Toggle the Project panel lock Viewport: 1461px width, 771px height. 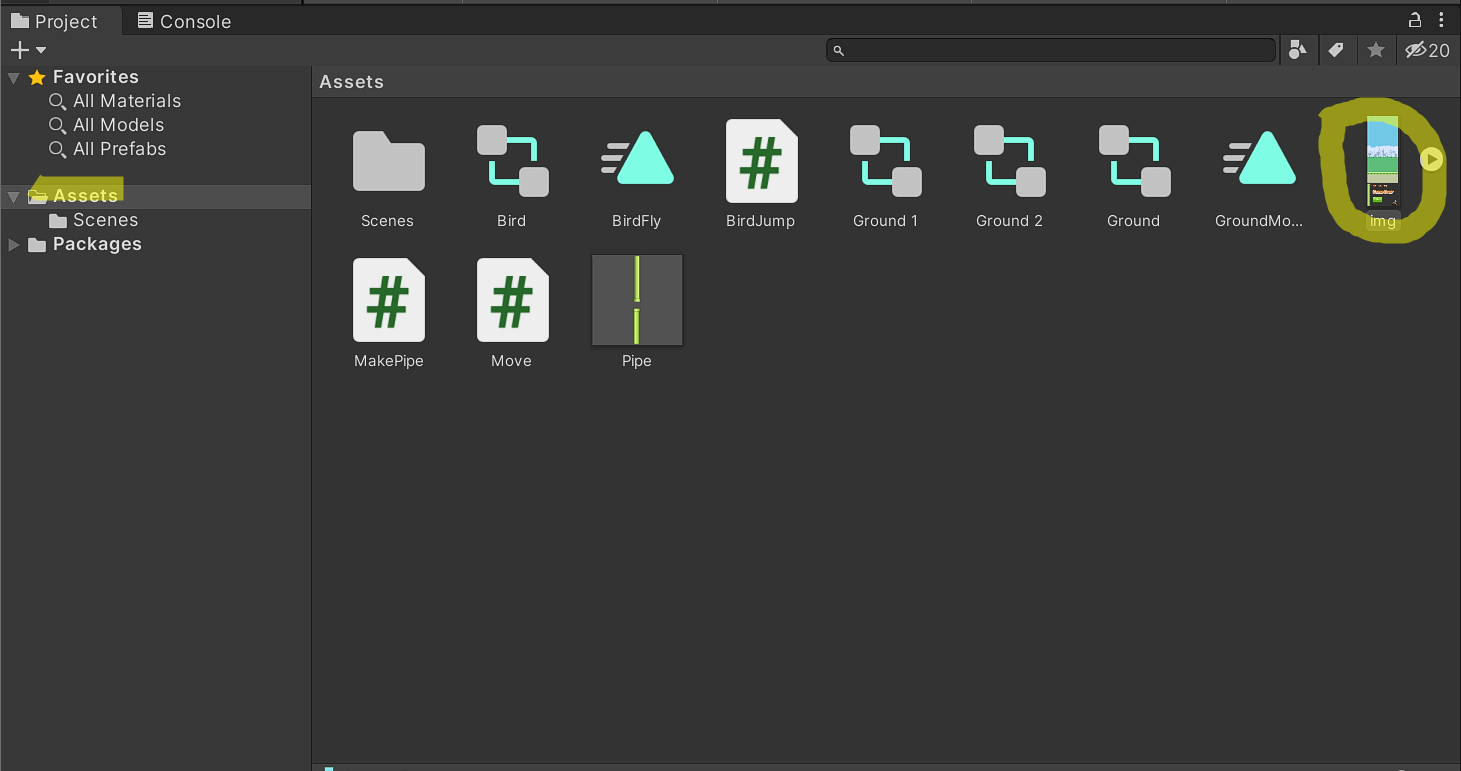[1415, 20]
